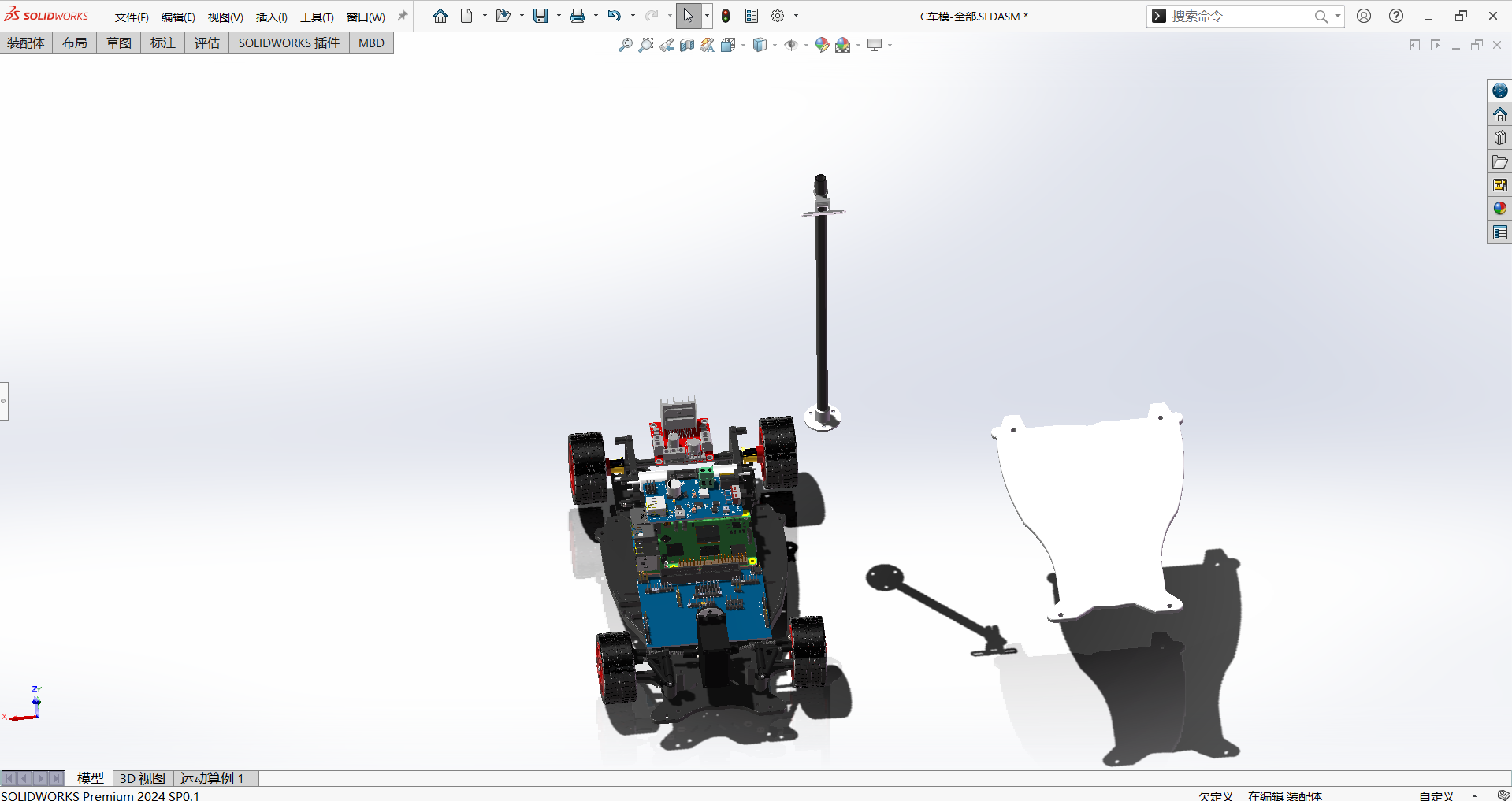Open Custom Properties task pane tab

pos(1499,232)
